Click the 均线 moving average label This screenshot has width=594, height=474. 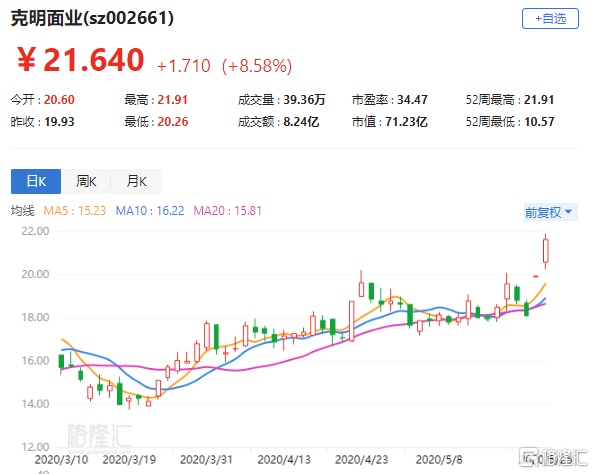coord(22,211)
